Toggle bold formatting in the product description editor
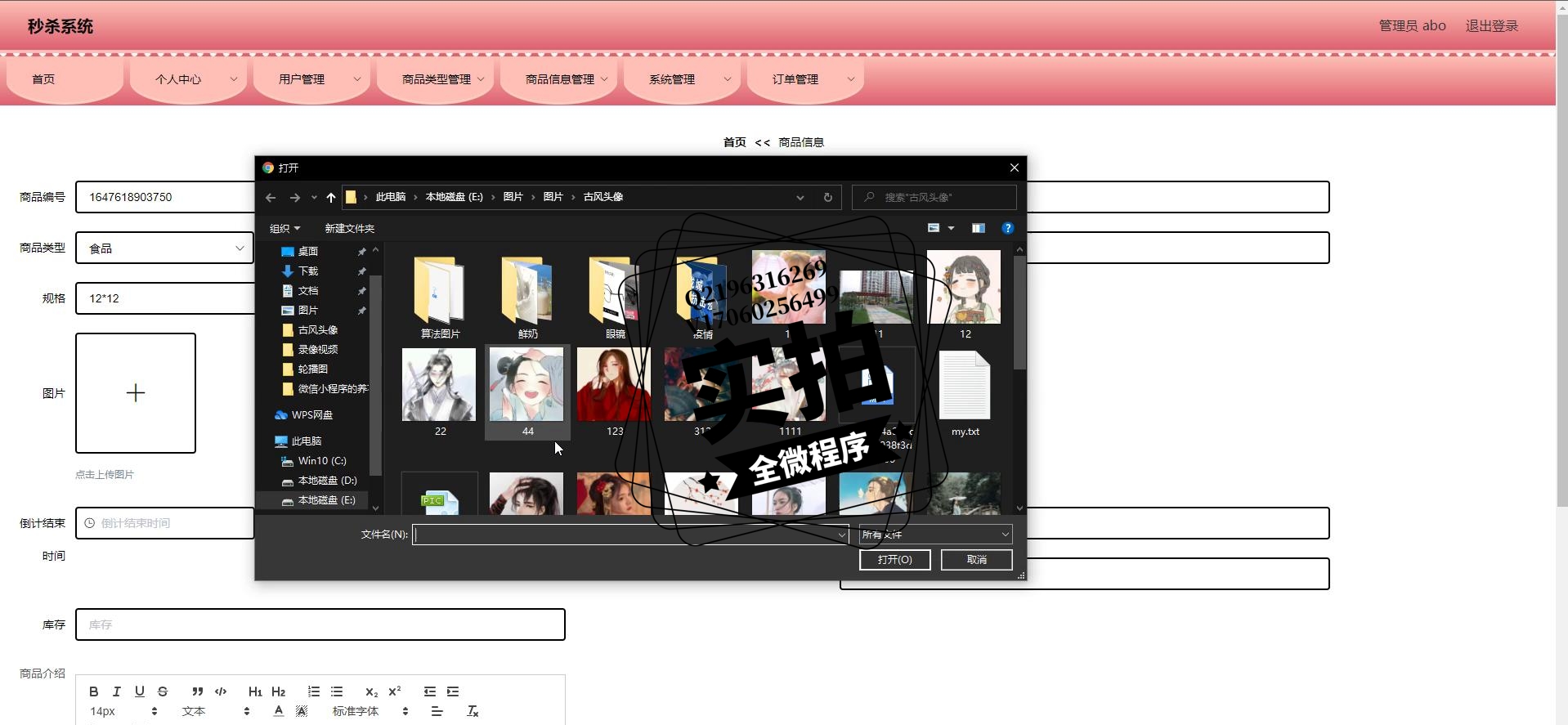1568x725 pixels. coord(94,691)
